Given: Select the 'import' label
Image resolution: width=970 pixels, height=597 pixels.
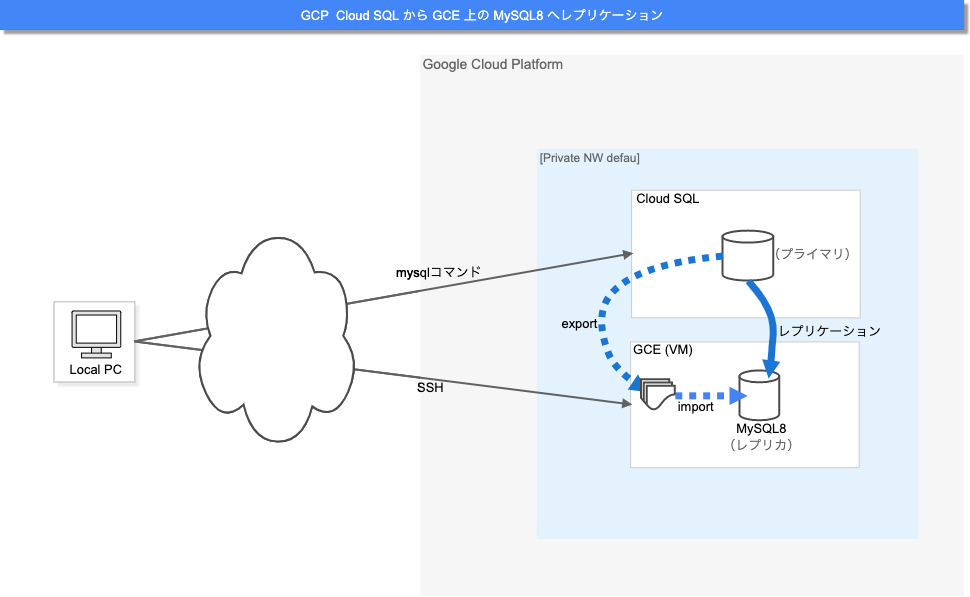Looking at the screenshot, I should point(695,406).
